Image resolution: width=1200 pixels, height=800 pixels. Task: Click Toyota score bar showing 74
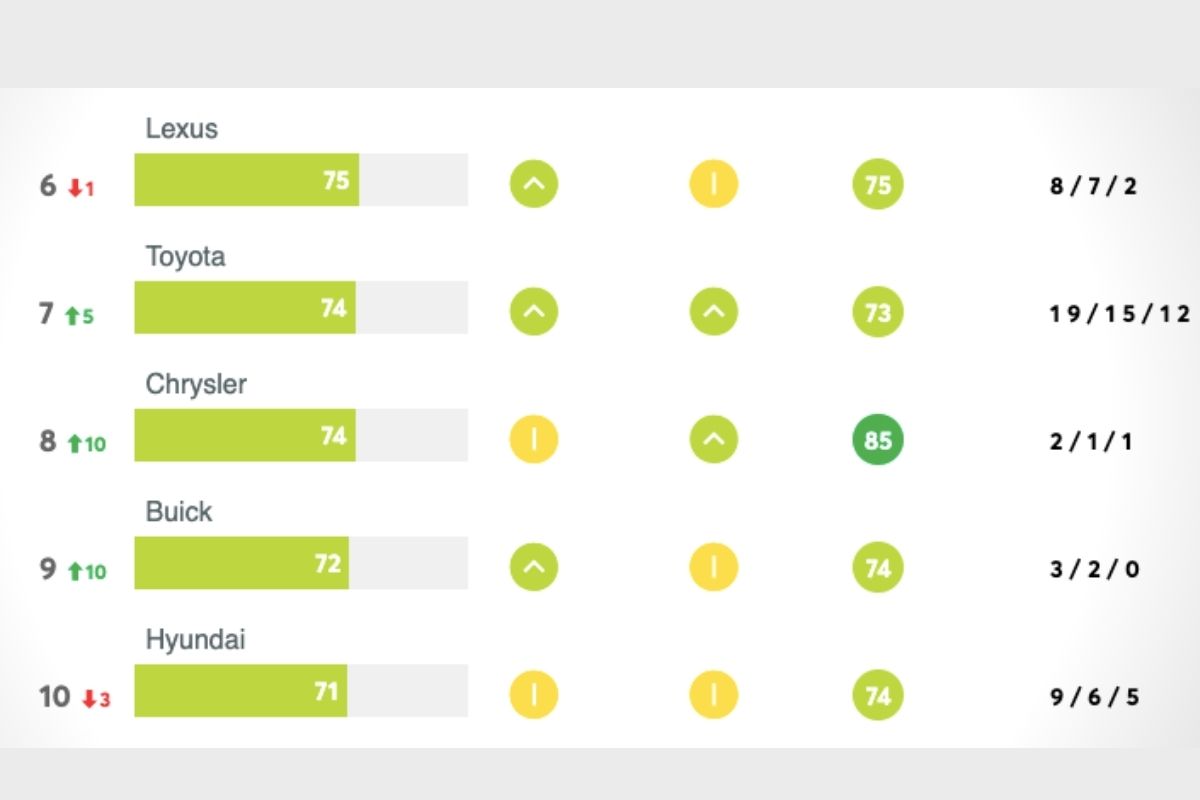301,307
